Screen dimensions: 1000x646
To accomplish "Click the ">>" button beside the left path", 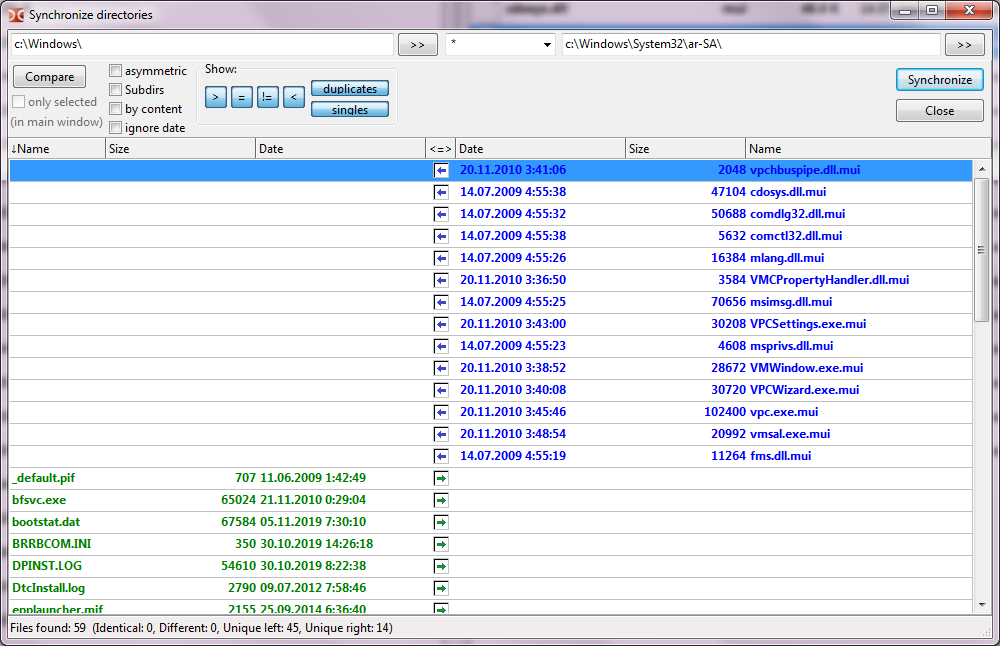I will (x=417, y=44).
